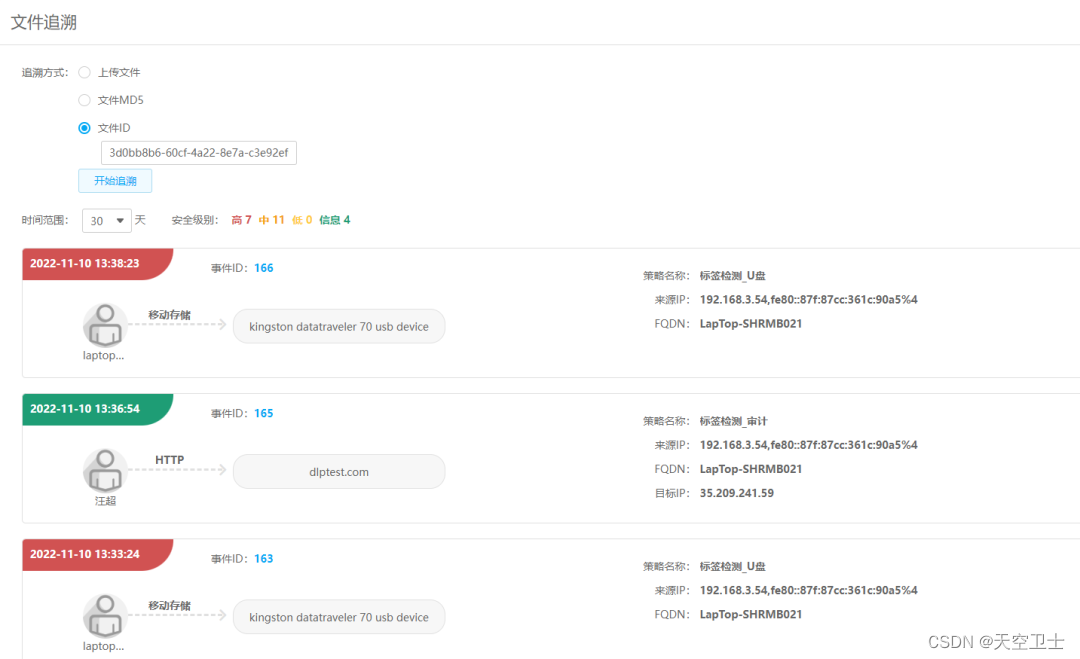Filter by medium severity 中 11
This screenshot has height=659, width=1080.
pos(271,220)
